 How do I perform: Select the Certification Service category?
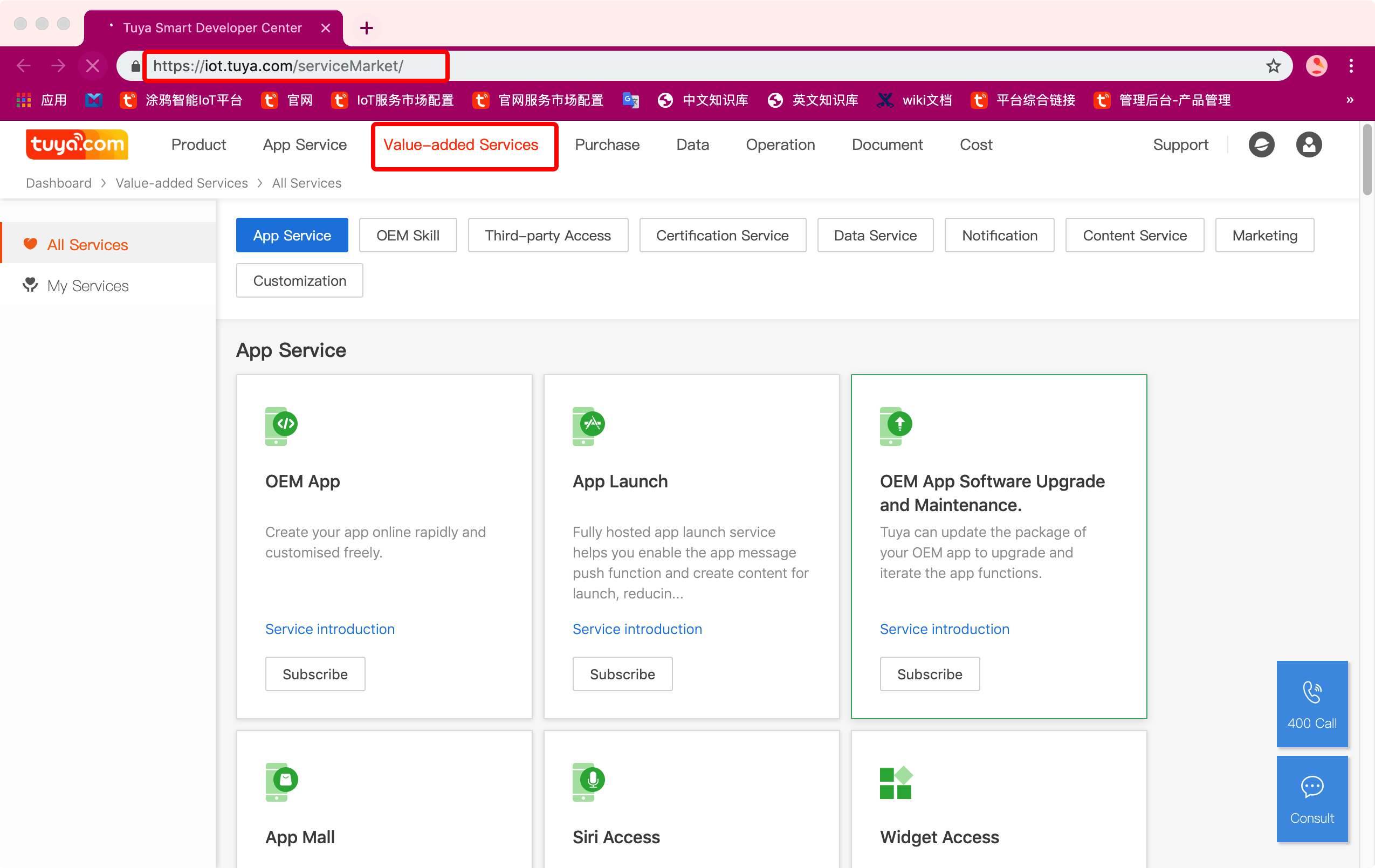coord(723,235)
